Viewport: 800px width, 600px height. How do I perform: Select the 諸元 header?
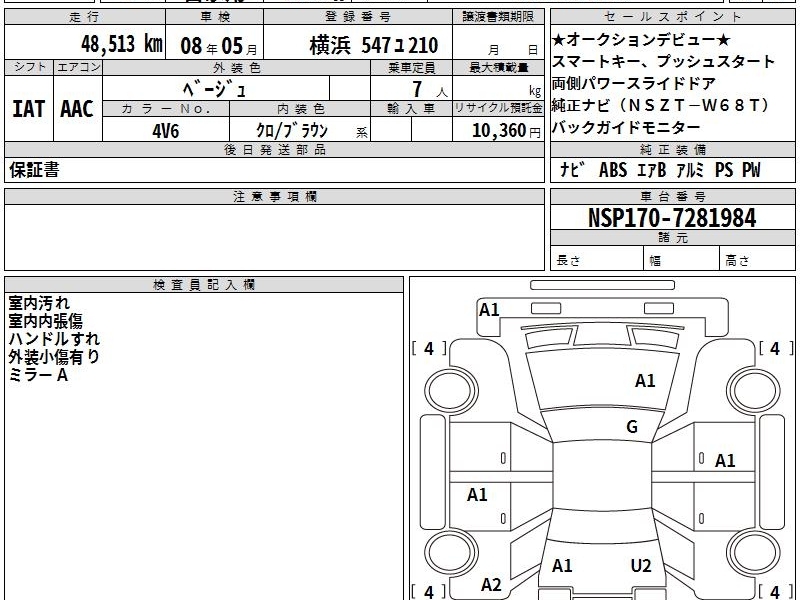(x=672, y=238)
